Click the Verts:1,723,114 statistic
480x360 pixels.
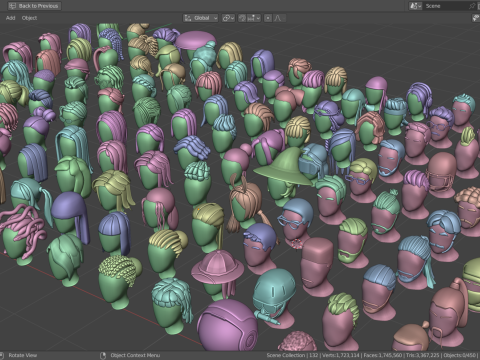[x=341, y=355]
